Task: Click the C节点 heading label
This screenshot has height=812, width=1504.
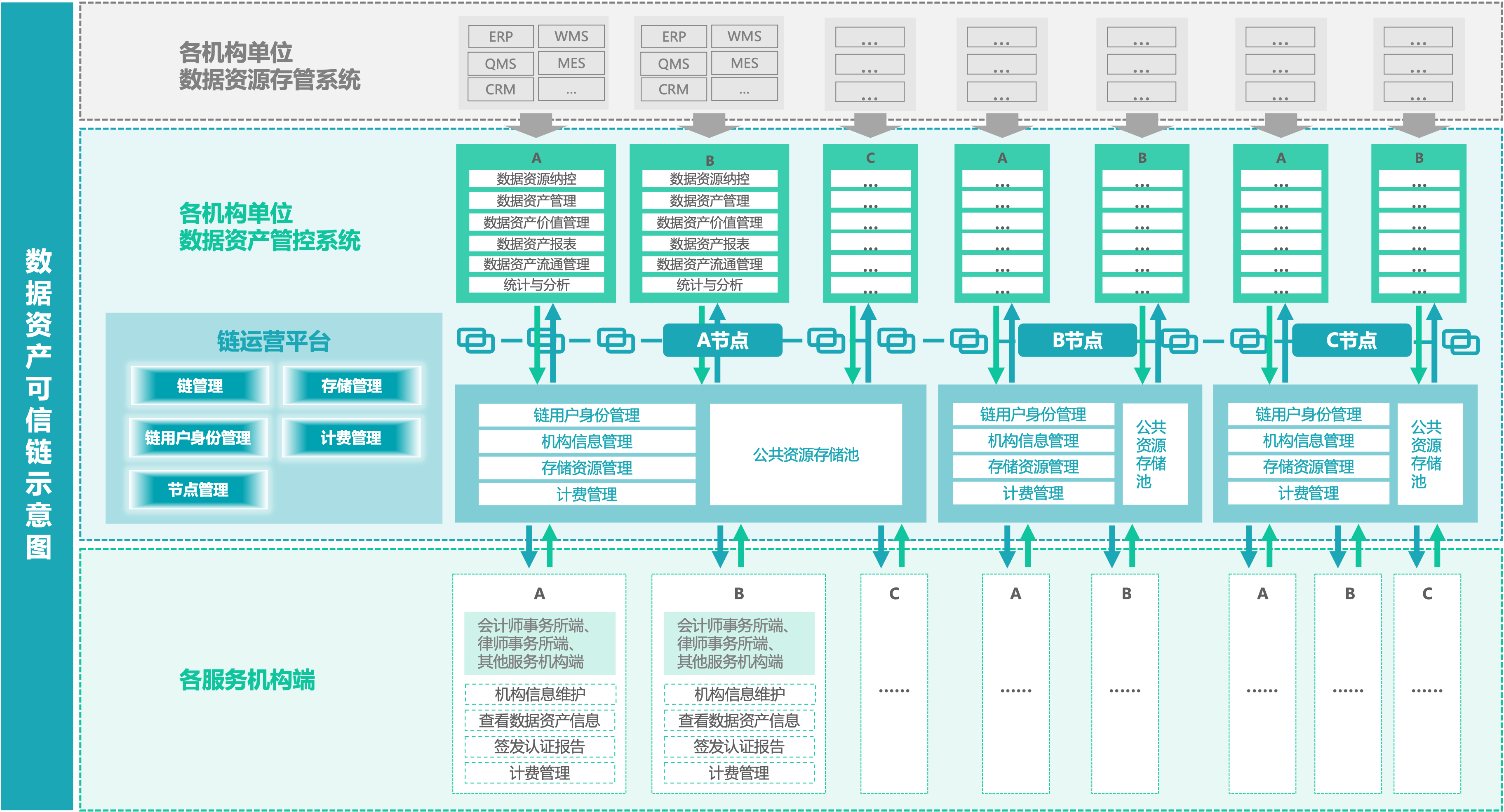Action: (1351, 340)
